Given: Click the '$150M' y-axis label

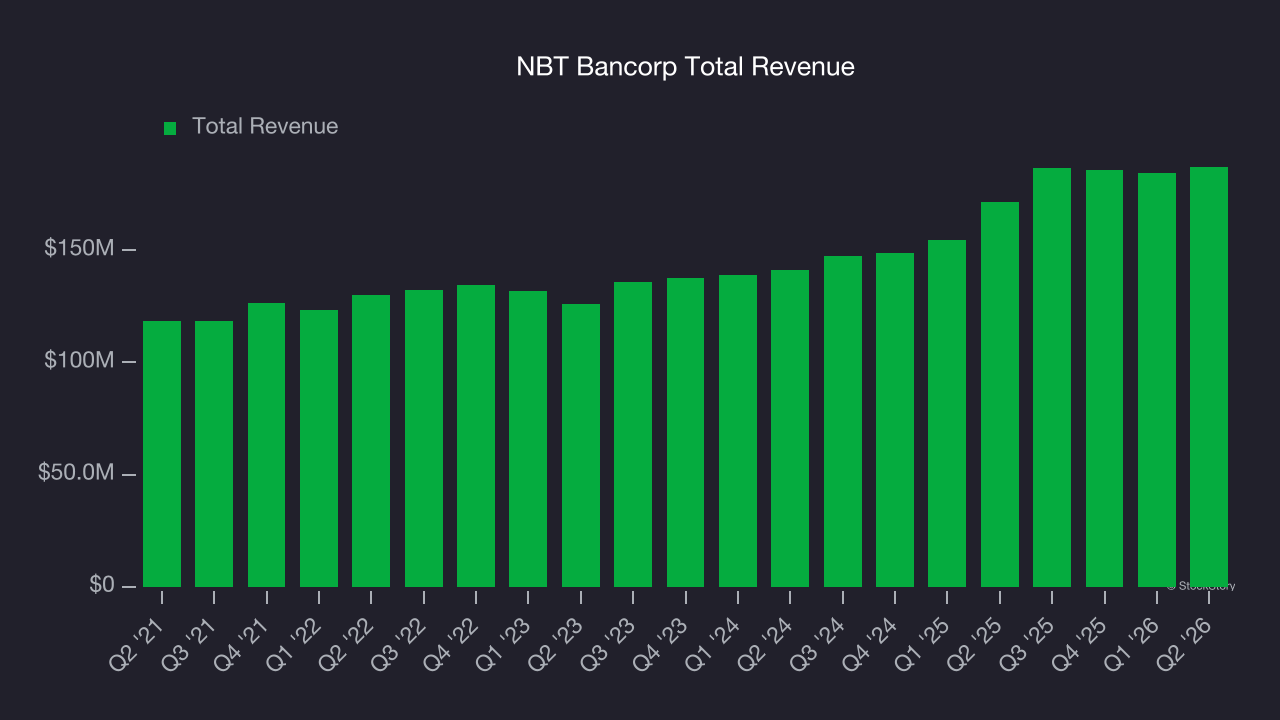Looking at the screenshot, I should pos(79,248).
